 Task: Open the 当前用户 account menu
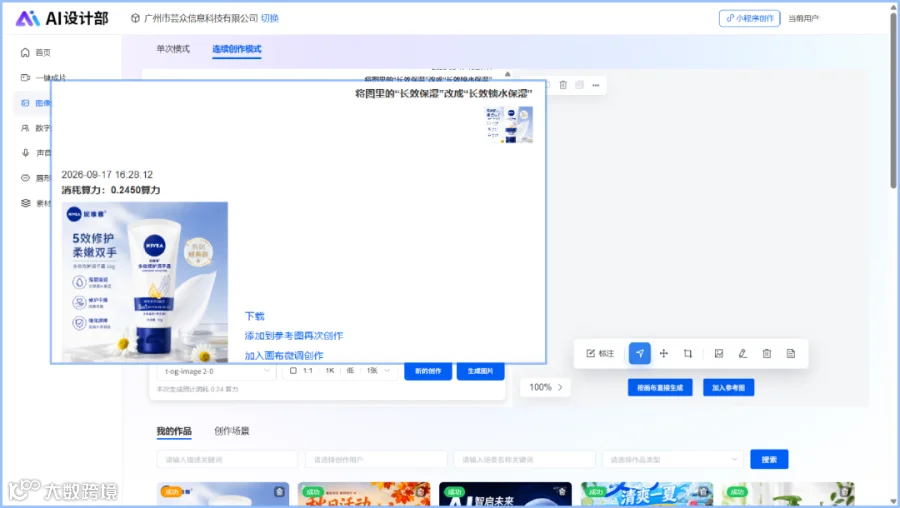tap(803, 18)
